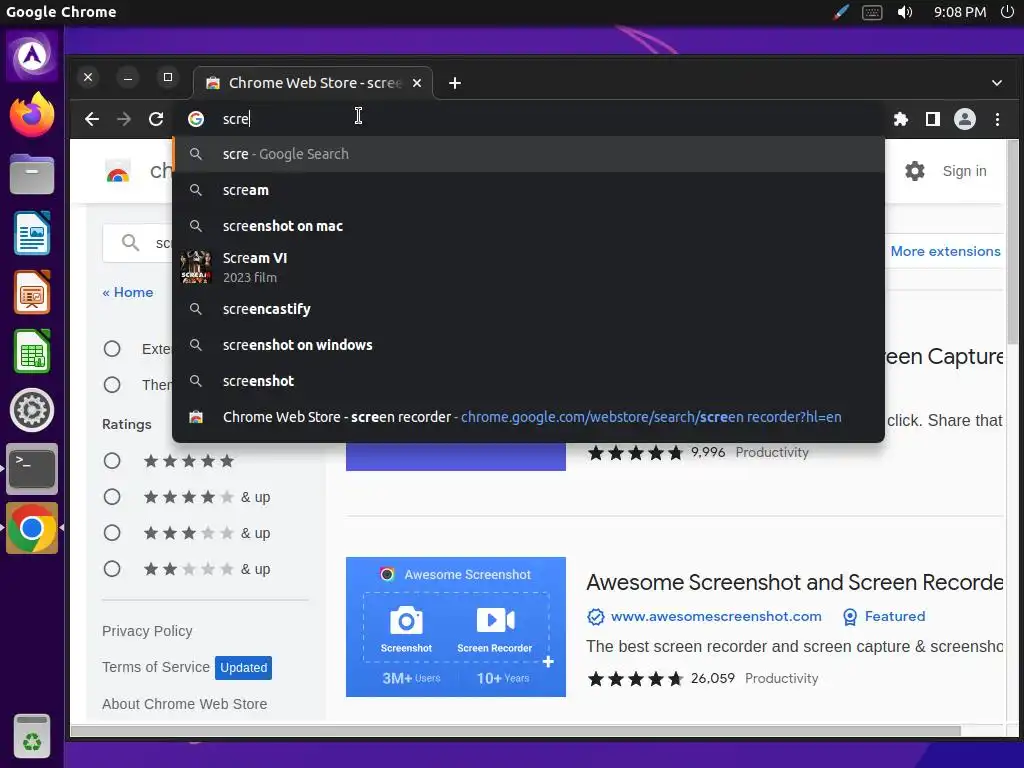Select three stars & up filter

tap(112, 533)
